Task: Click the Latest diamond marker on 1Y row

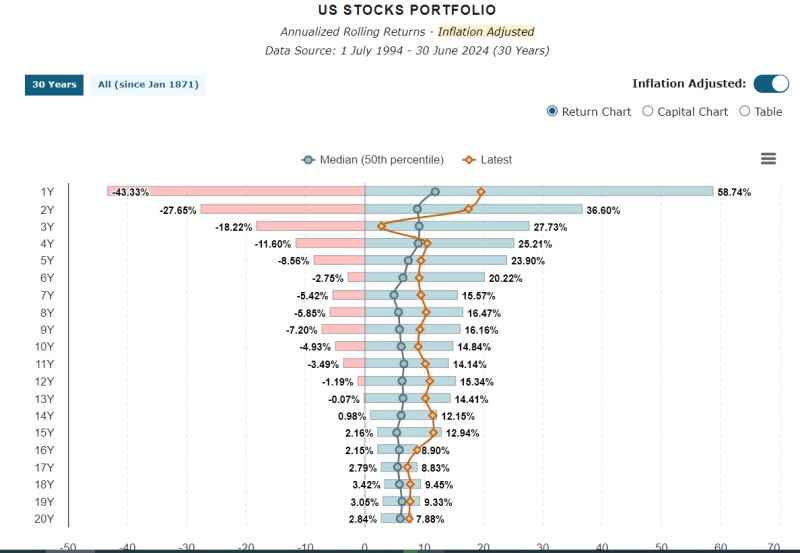Action: click(481, 192)
